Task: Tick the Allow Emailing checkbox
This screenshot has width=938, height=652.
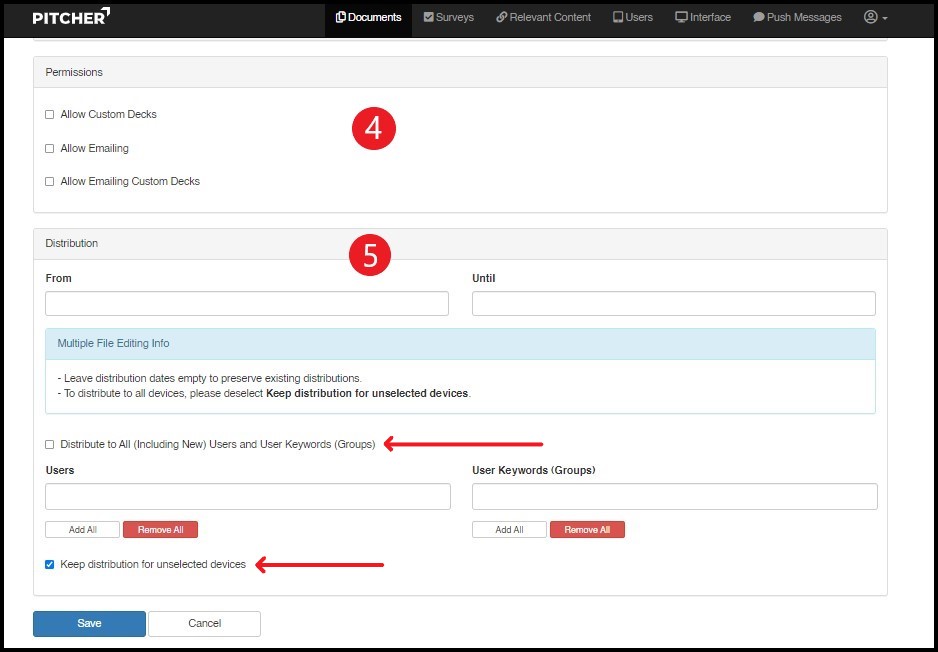Action: coord(50,149)
